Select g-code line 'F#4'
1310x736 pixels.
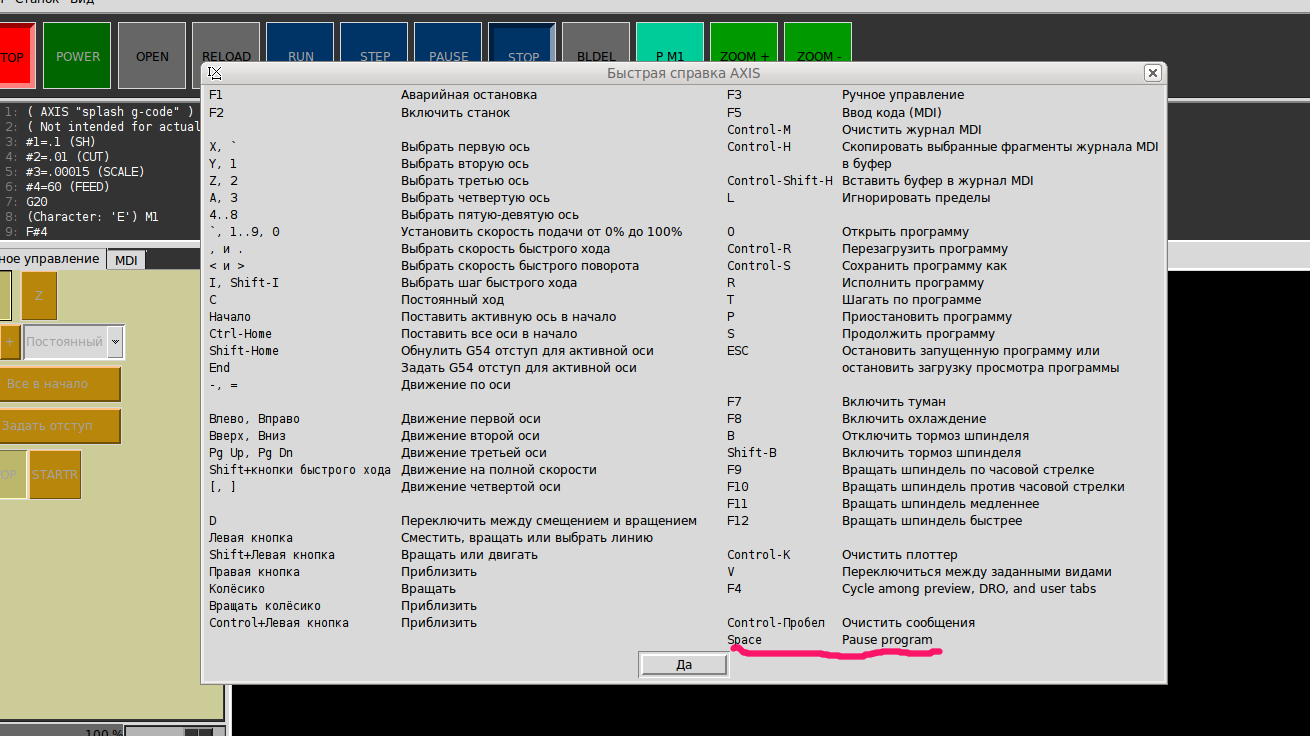click(38, 232)
